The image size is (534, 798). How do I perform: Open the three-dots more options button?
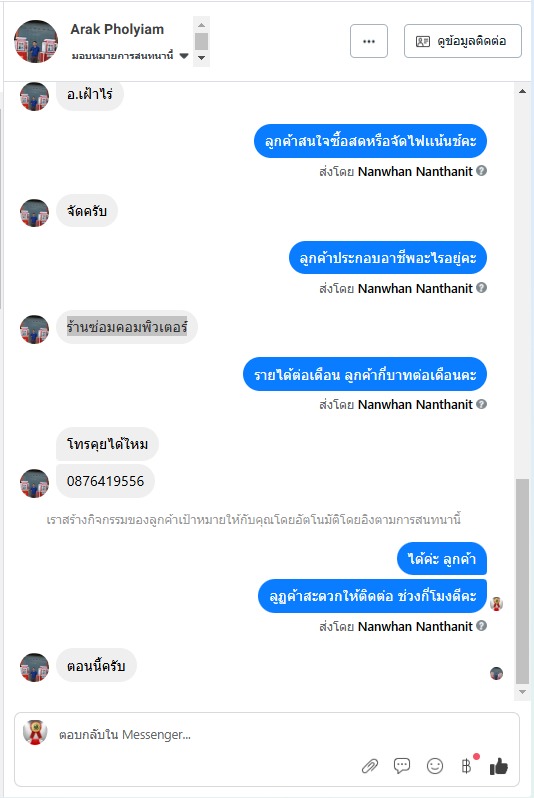(x=369, y=41)
